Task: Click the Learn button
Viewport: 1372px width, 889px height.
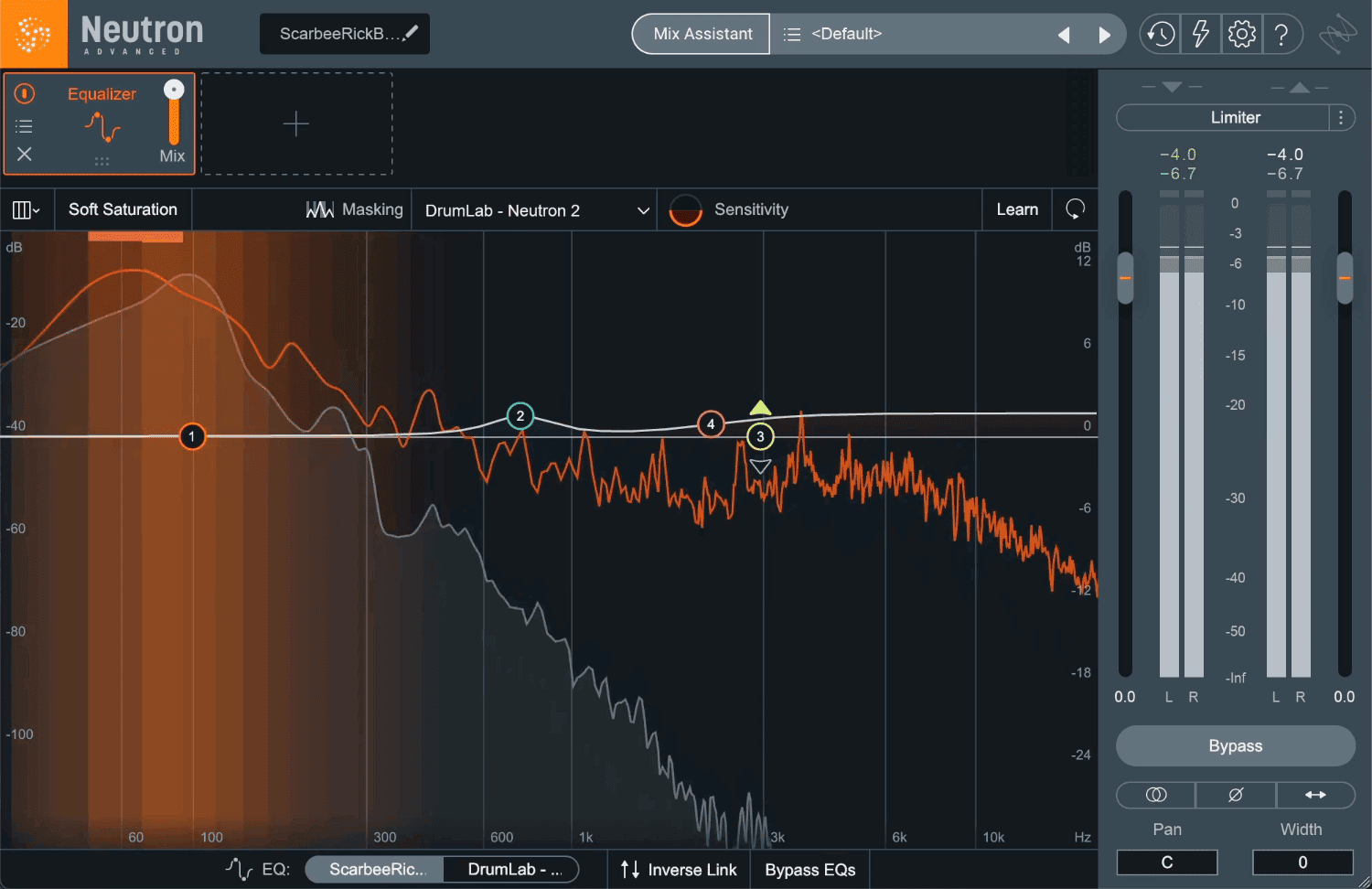Action: click(x=1017, y=209)
